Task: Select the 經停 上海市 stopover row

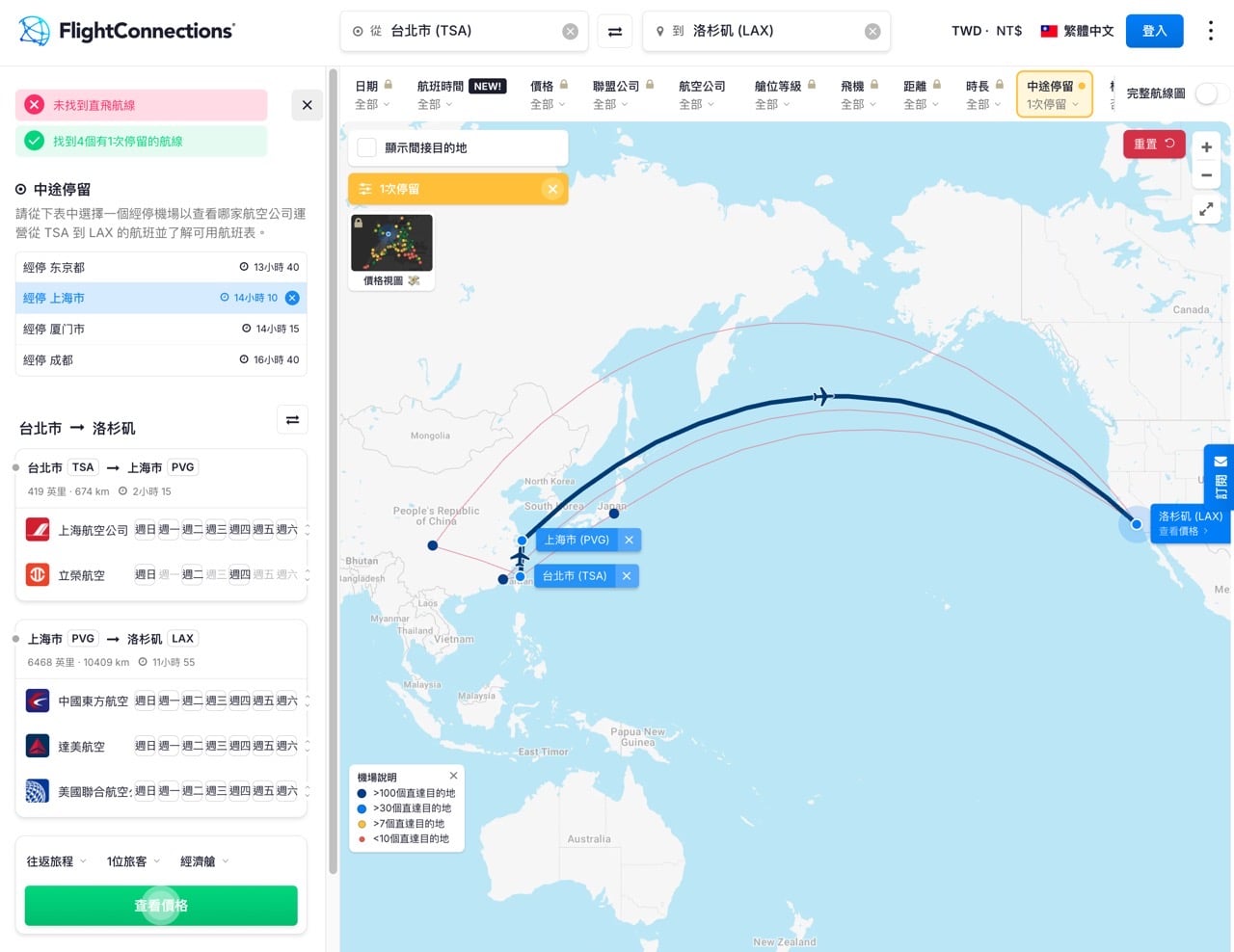Action: (x=161, y=298)
